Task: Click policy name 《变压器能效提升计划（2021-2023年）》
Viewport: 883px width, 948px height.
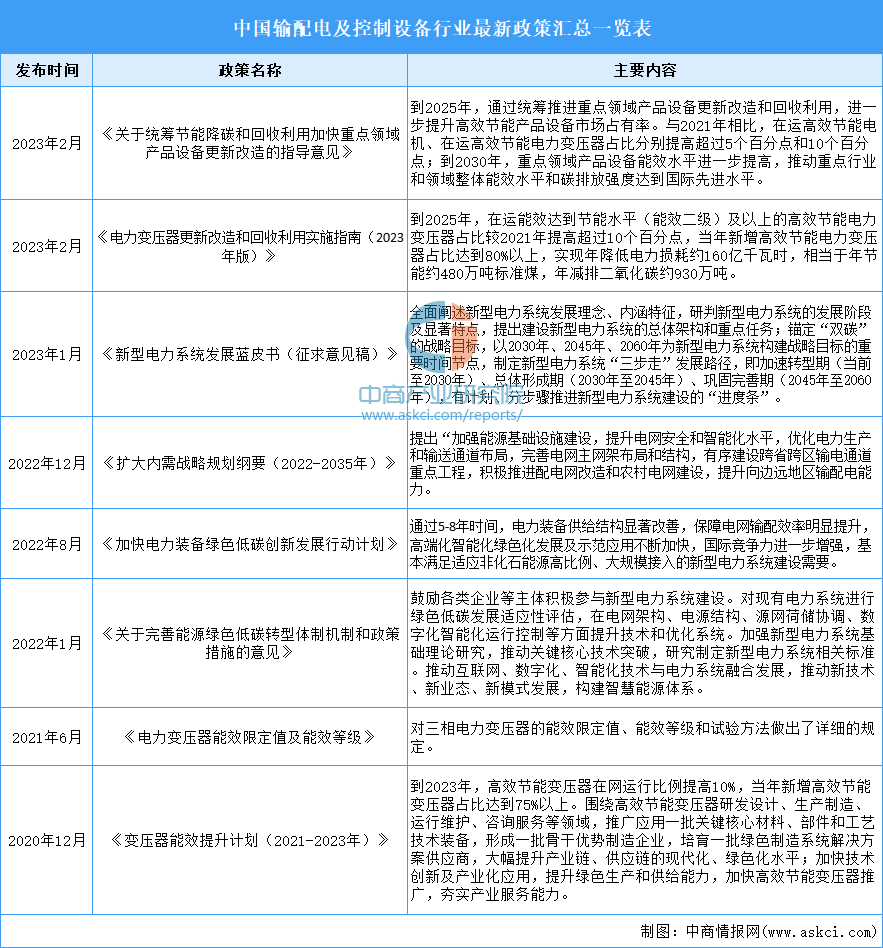Action: click(x=250, y=840)
